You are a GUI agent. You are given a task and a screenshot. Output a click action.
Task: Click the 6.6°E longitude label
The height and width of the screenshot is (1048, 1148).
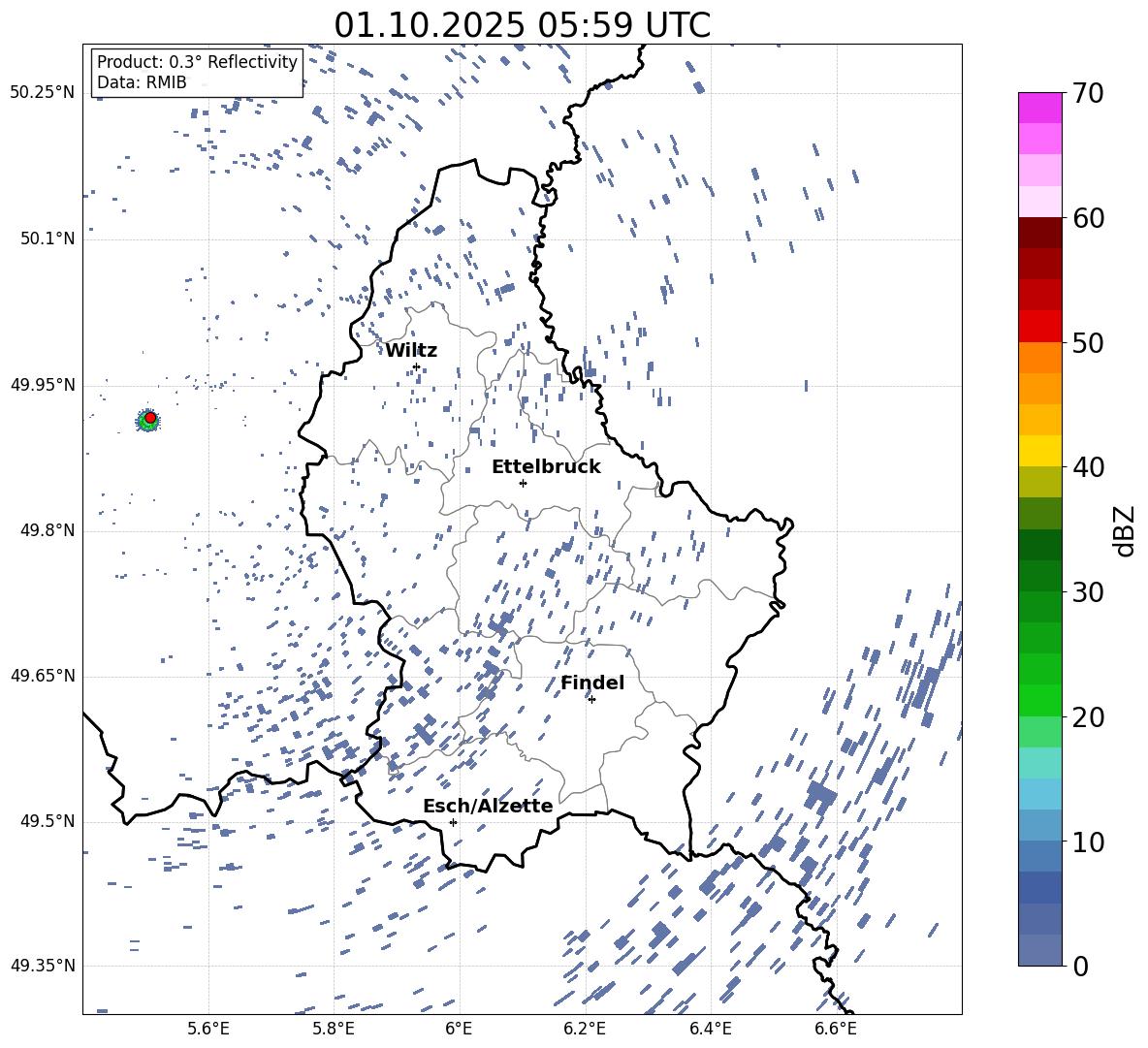(x=836, y=1029)
